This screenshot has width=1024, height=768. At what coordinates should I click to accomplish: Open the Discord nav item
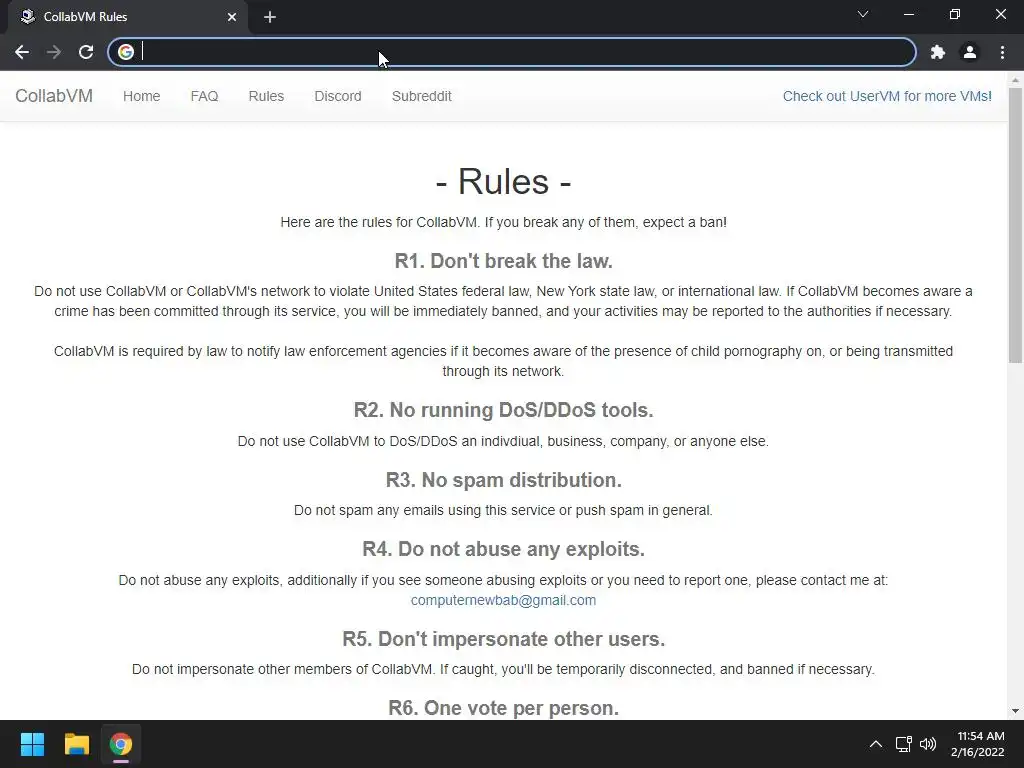[x=338, y=96]
